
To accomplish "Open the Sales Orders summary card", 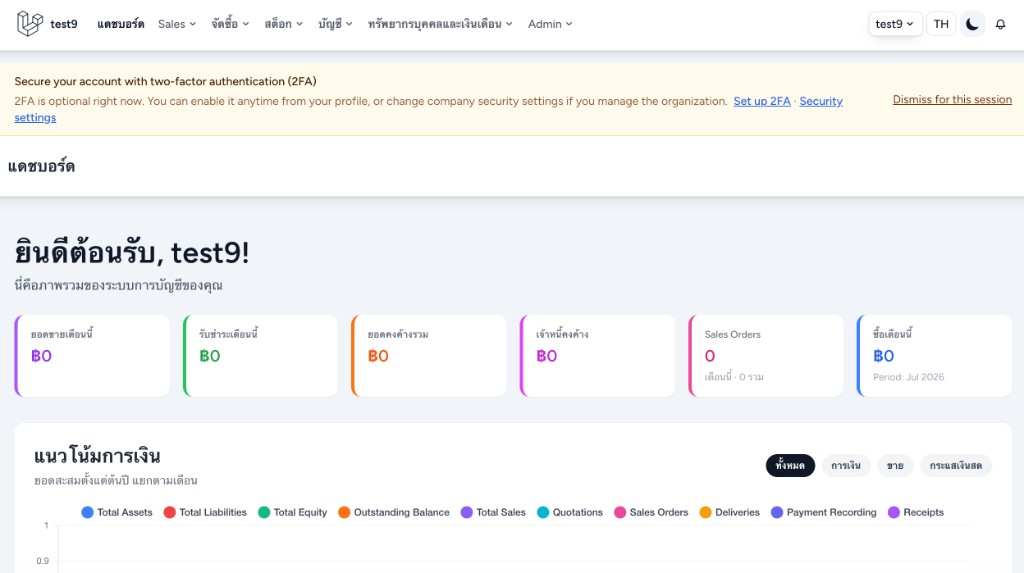I will tap(766, 355).
